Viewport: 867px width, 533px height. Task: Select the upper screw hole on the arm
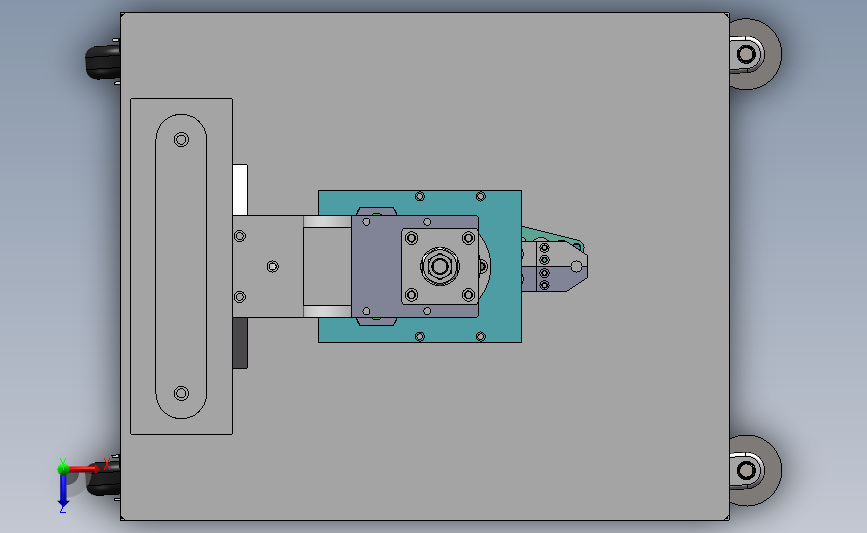(240, 236)
